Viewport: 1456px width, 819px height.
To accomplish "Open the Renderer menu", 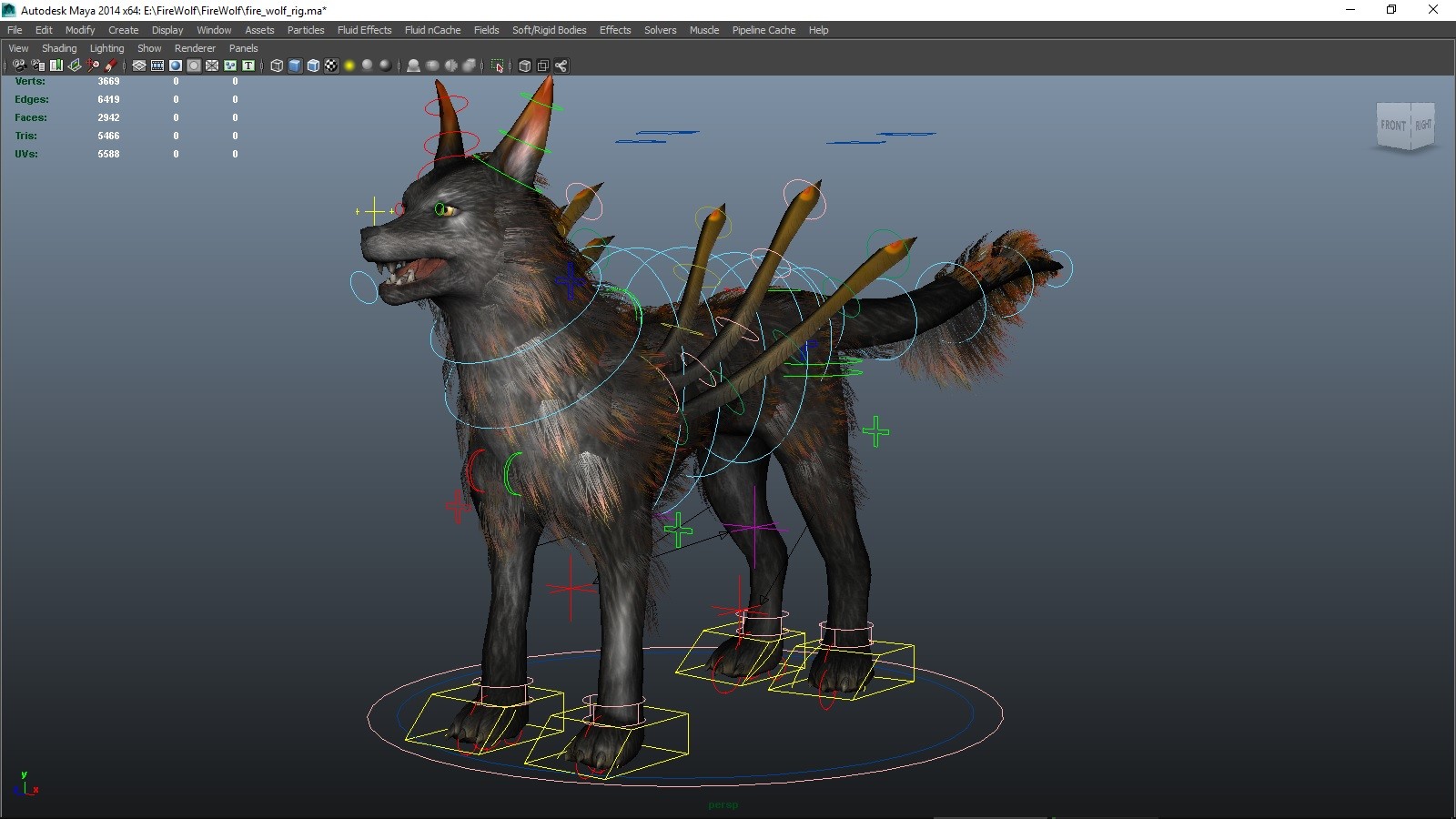I will (195, 48).
